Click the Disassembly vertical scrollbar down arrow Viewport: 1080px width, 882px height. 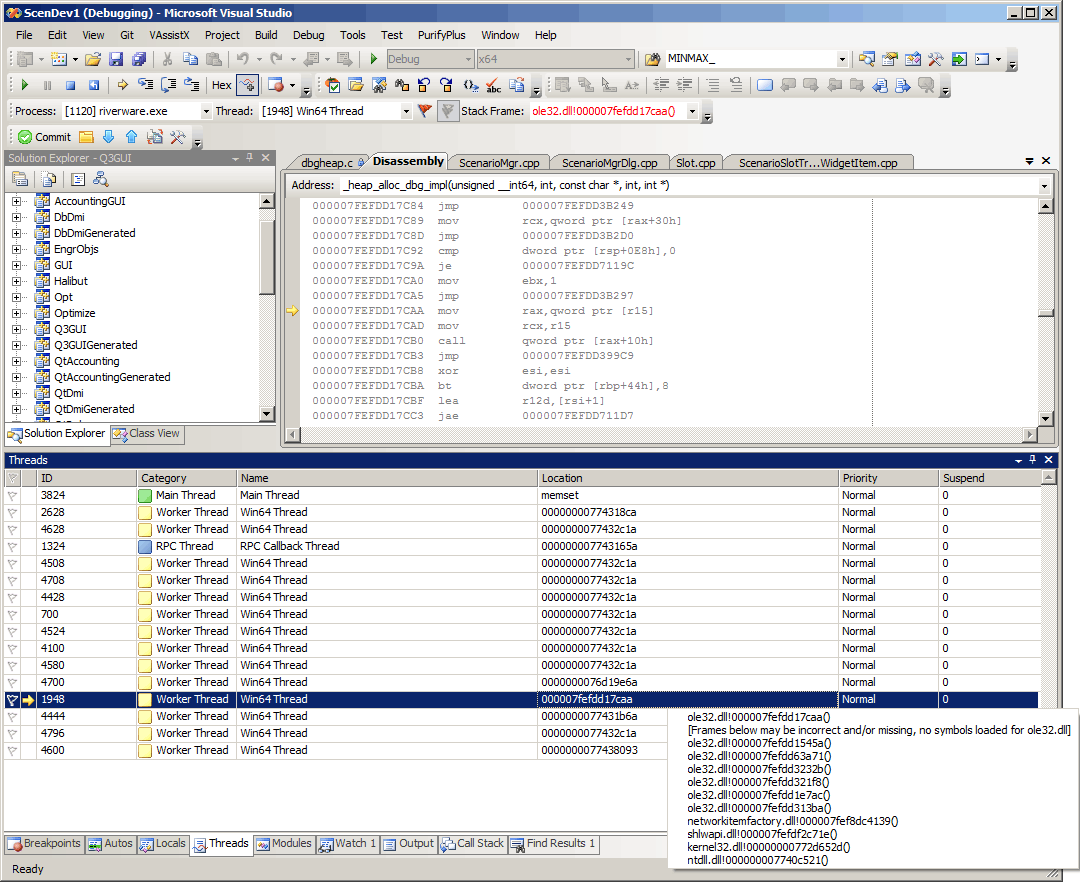(x=1046, y=419)
